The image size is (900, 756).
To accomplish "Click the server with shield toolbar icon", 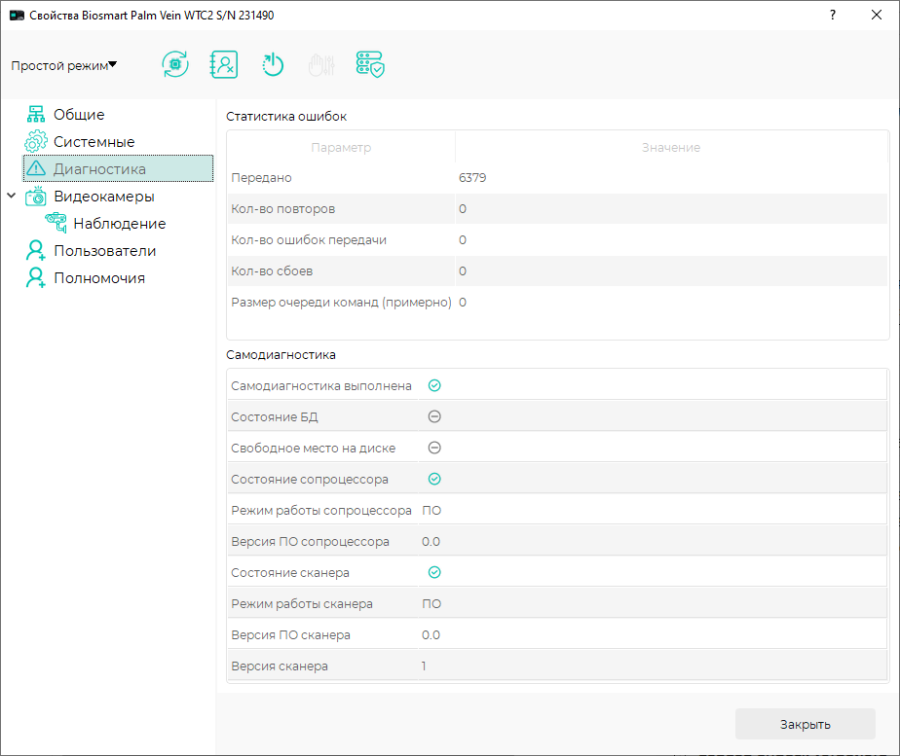I will (370, 64).
